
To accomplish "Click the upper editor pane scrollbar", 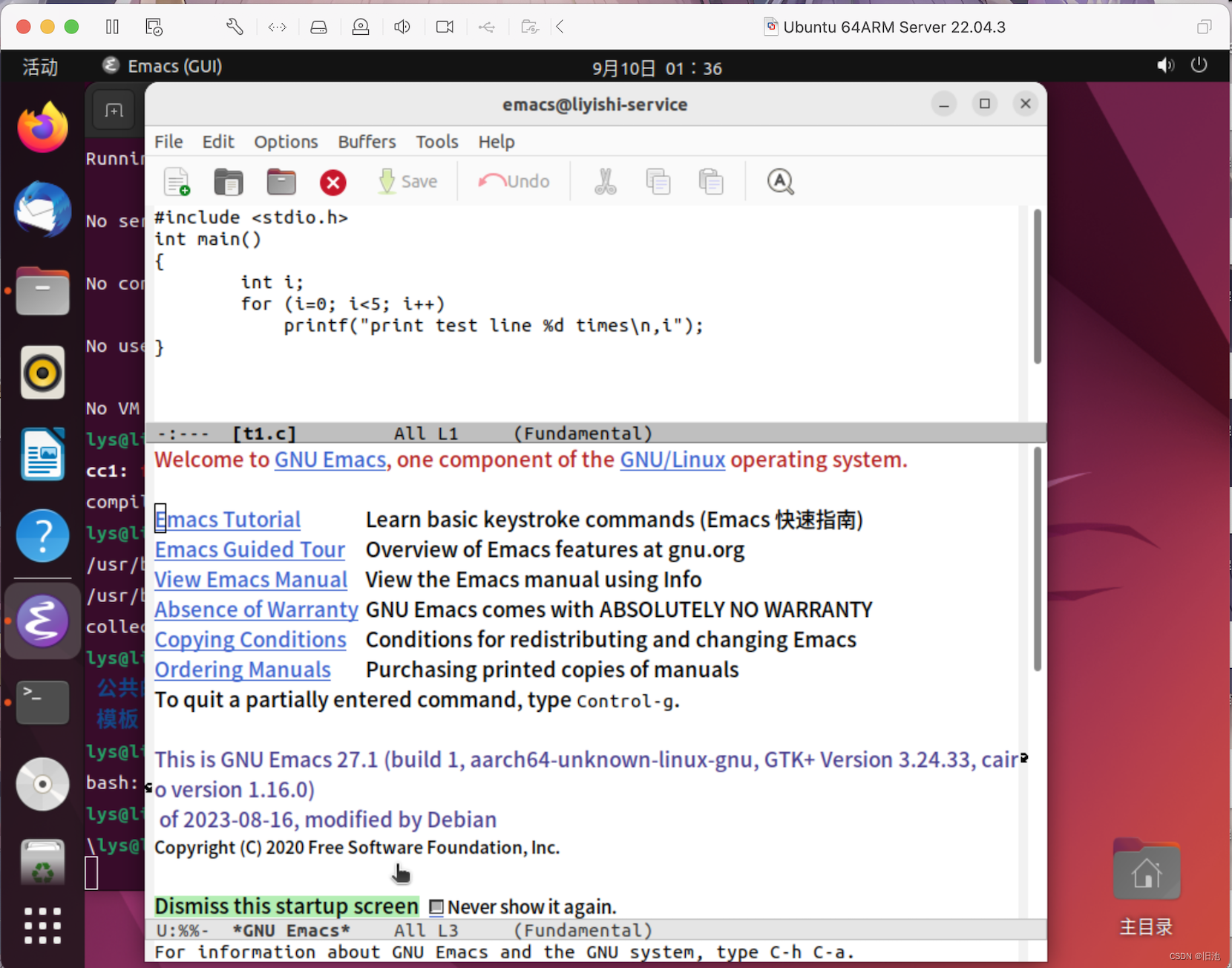I will 1037,287.
